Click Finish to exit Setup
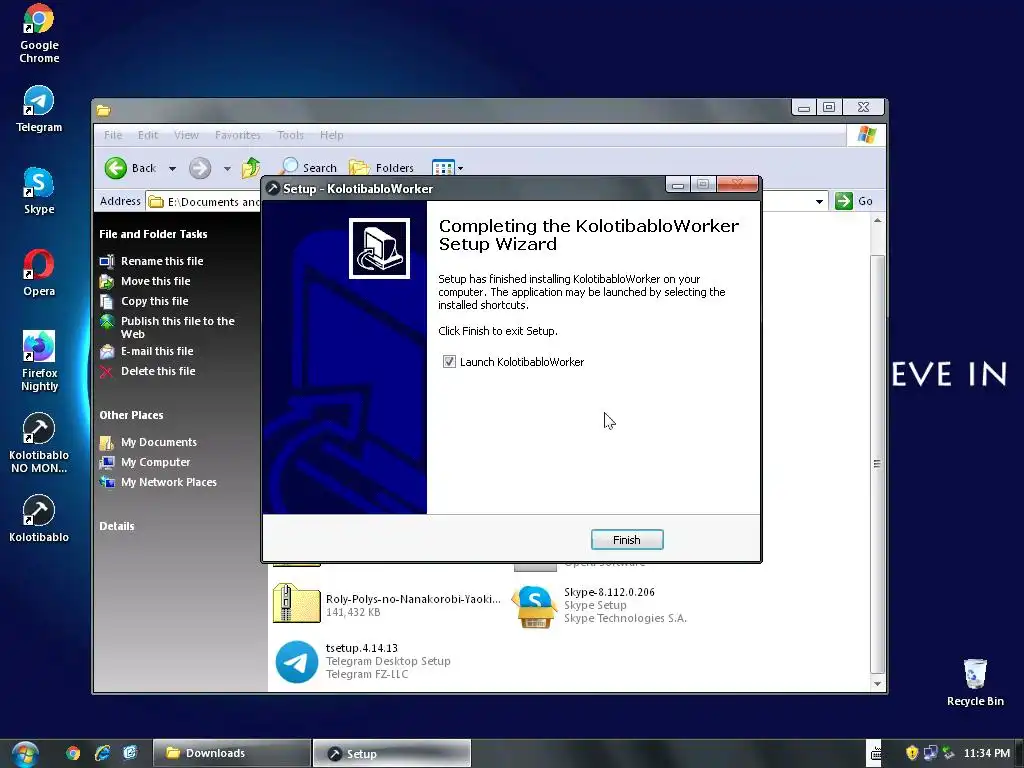 tap(627, 540)
